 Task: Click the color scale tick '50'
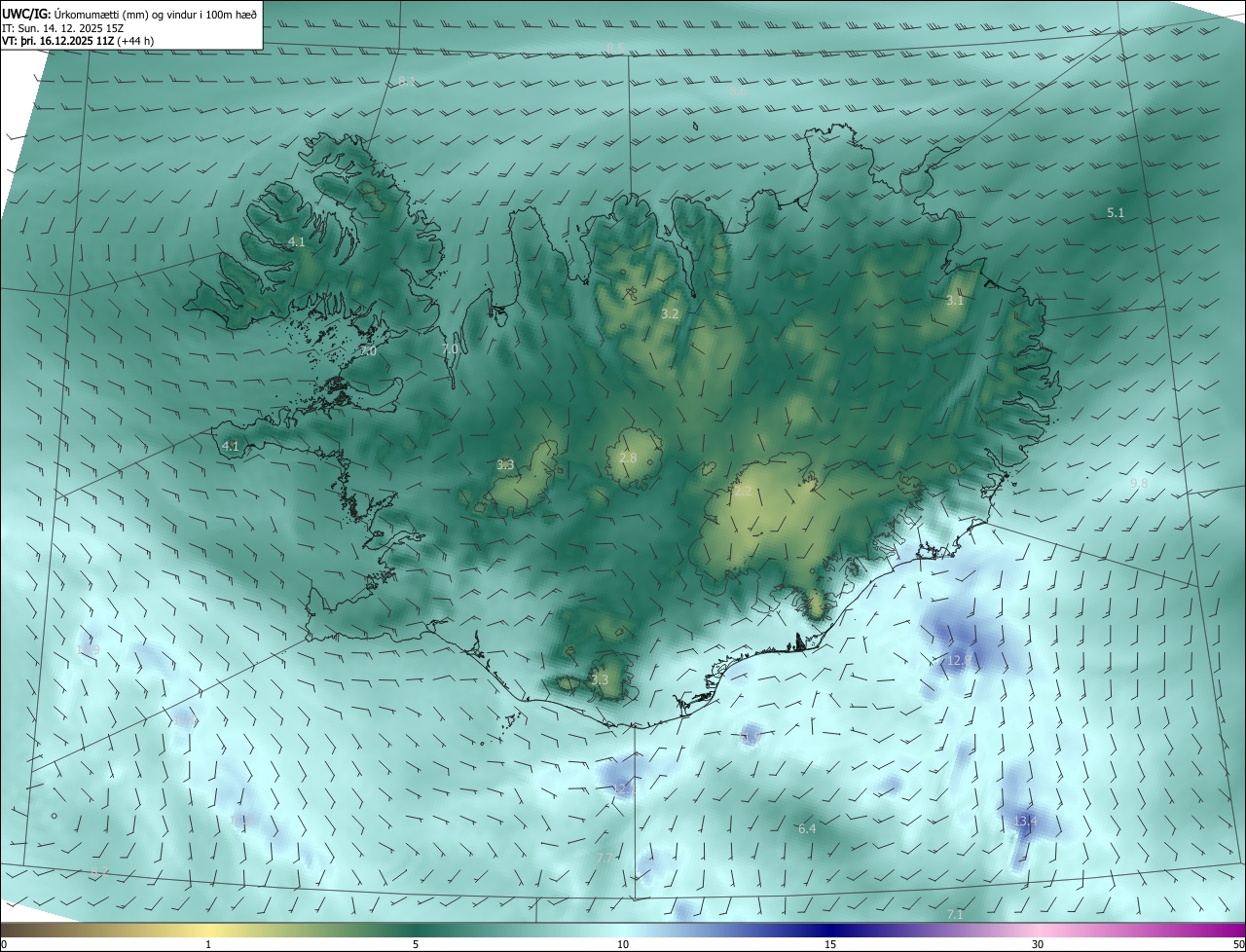(x=1238, y=945)
